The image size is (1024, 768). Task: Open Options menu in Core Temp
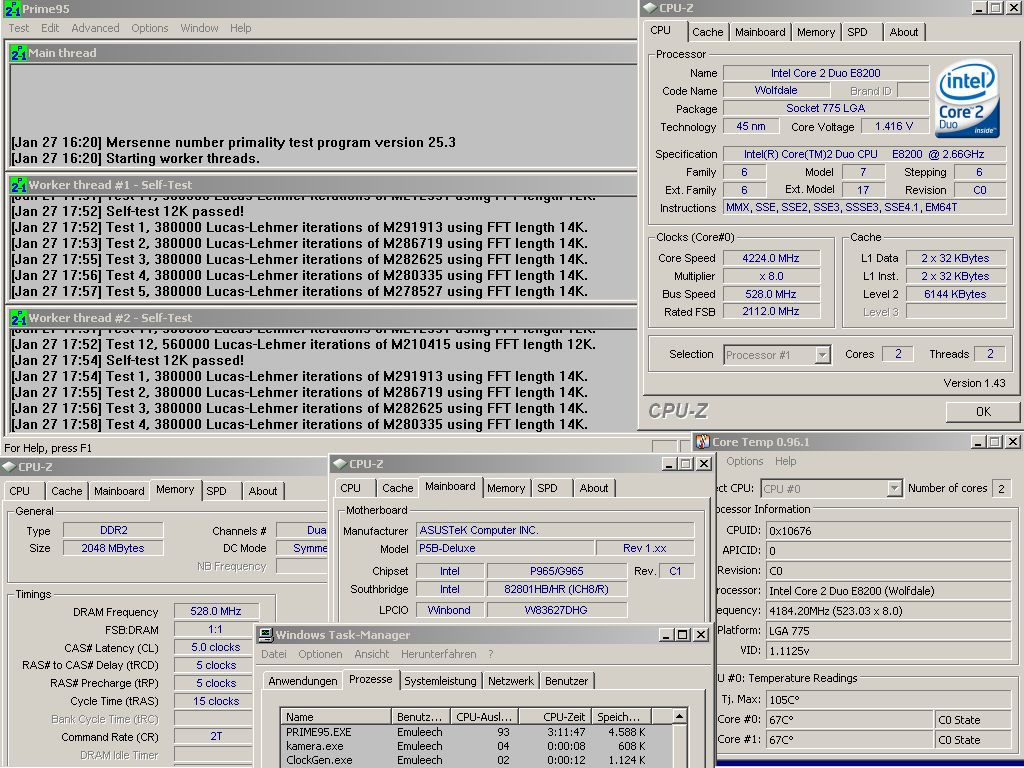tap(744, 461)
